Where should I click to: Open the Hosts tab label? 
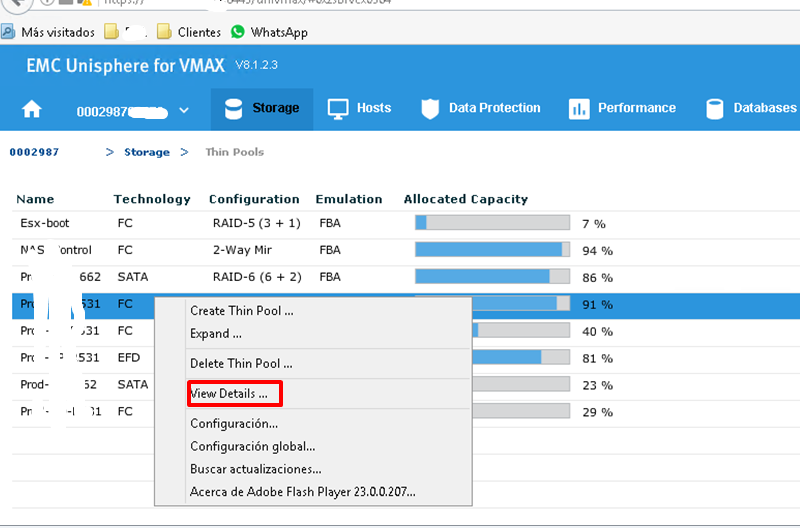[x=374, y=108]
